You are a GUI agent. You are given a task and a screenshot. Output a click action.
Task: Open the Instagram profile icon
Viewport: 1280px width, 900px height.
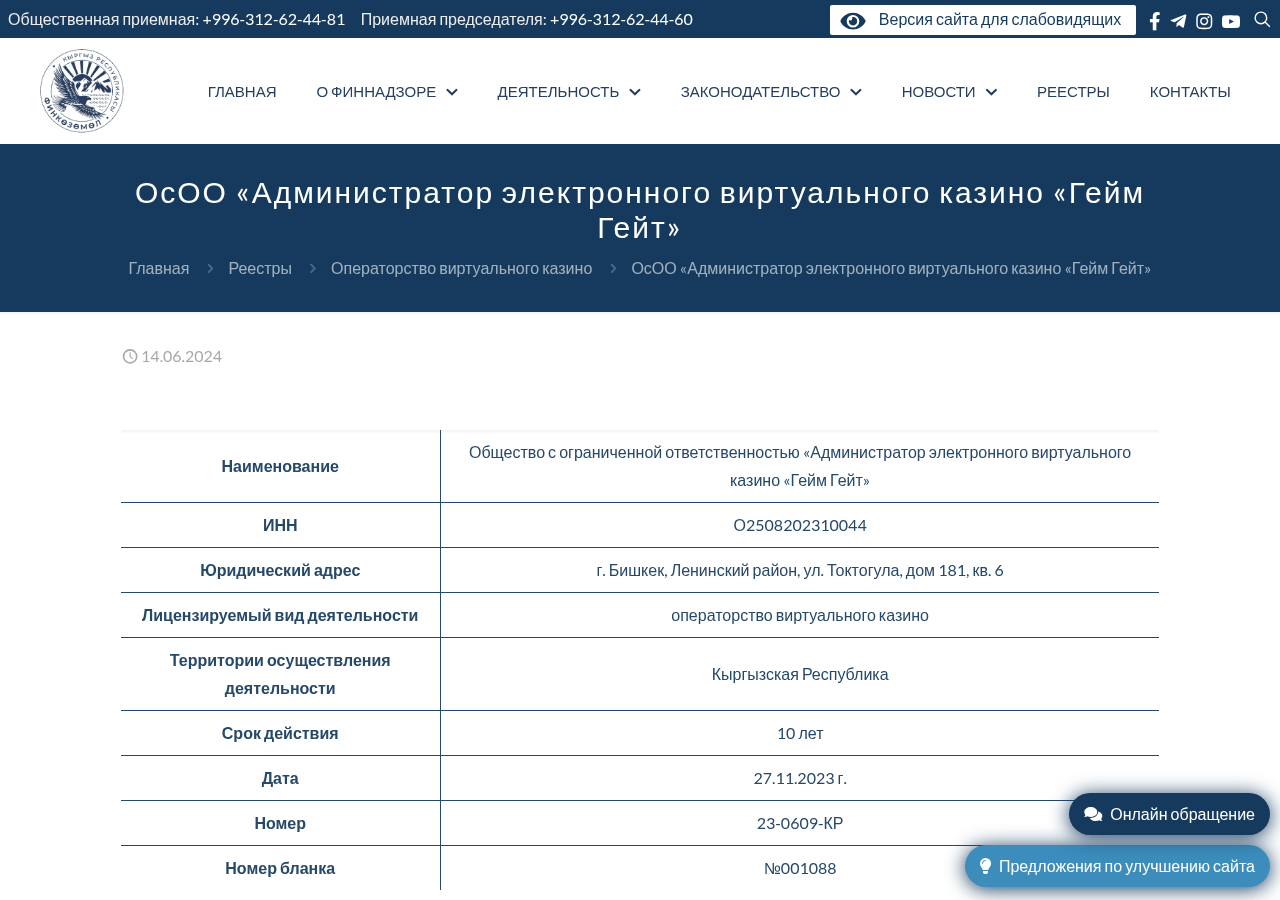(1204, 21)
